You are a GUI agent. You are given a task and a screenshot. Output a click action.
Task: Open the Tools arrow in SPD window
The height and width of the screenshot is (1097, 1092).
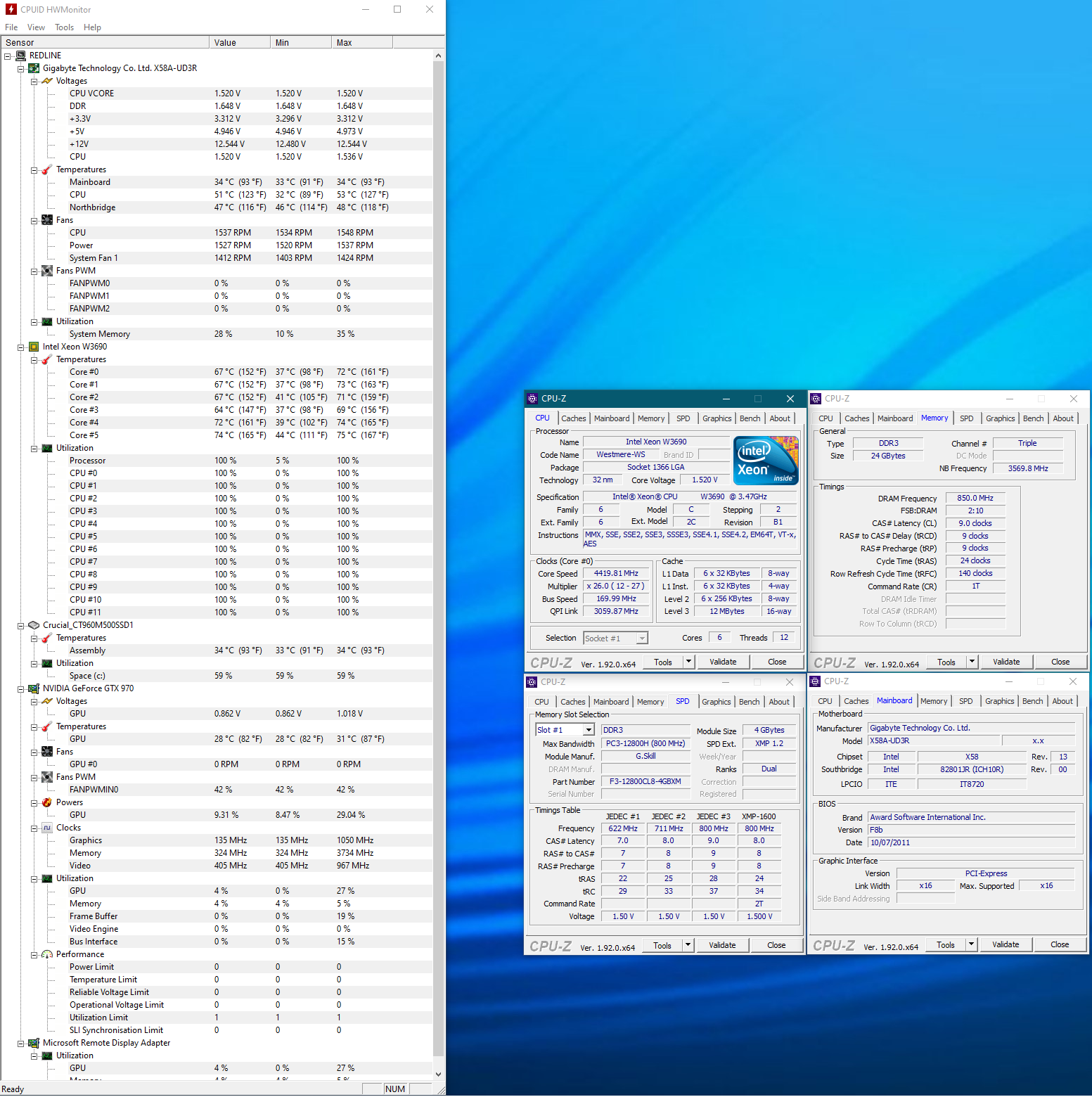688,945
